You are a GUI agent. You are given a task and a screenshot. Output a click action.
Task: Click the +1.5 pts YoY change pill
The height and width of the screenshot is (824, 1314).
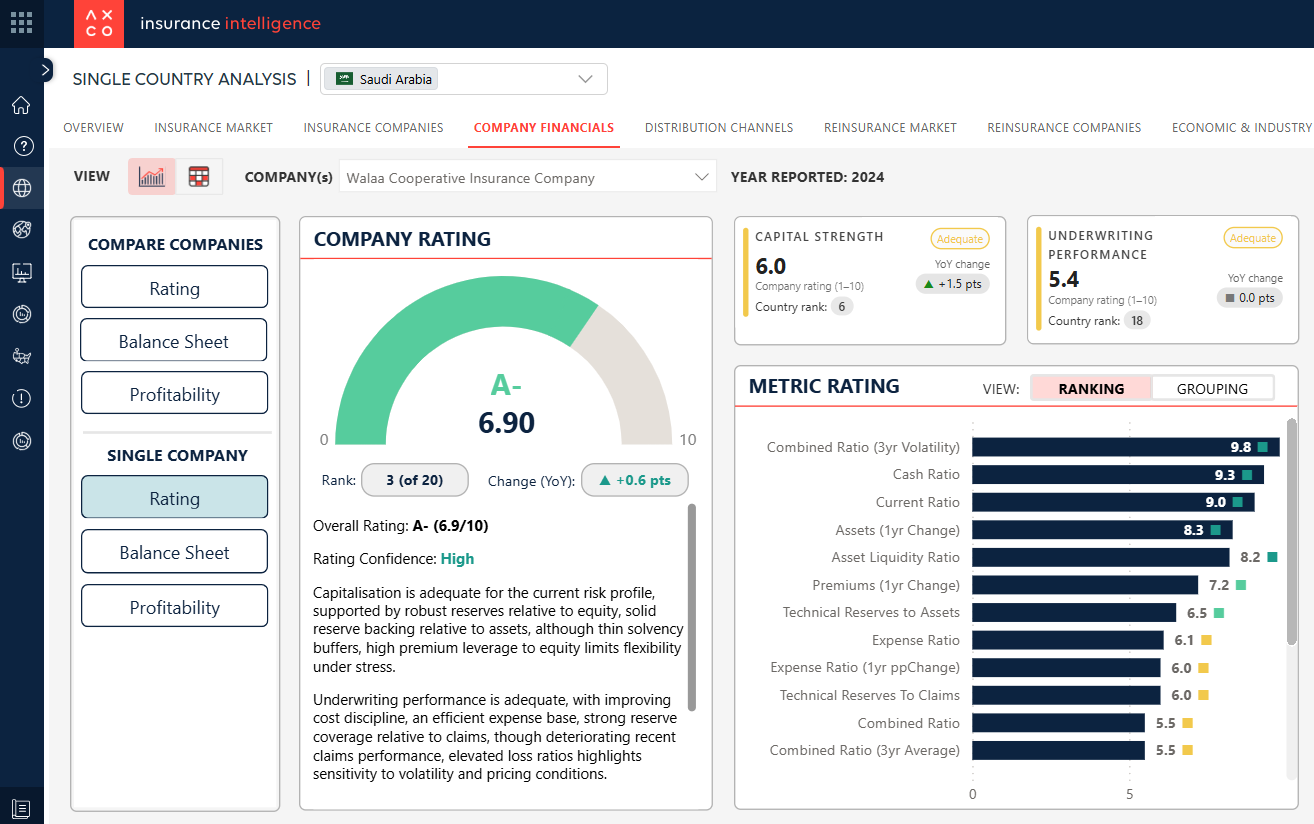[953, 284]
